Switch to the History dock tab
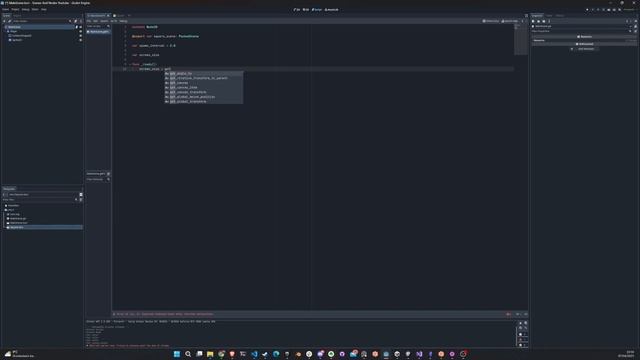 pos(560,16)
